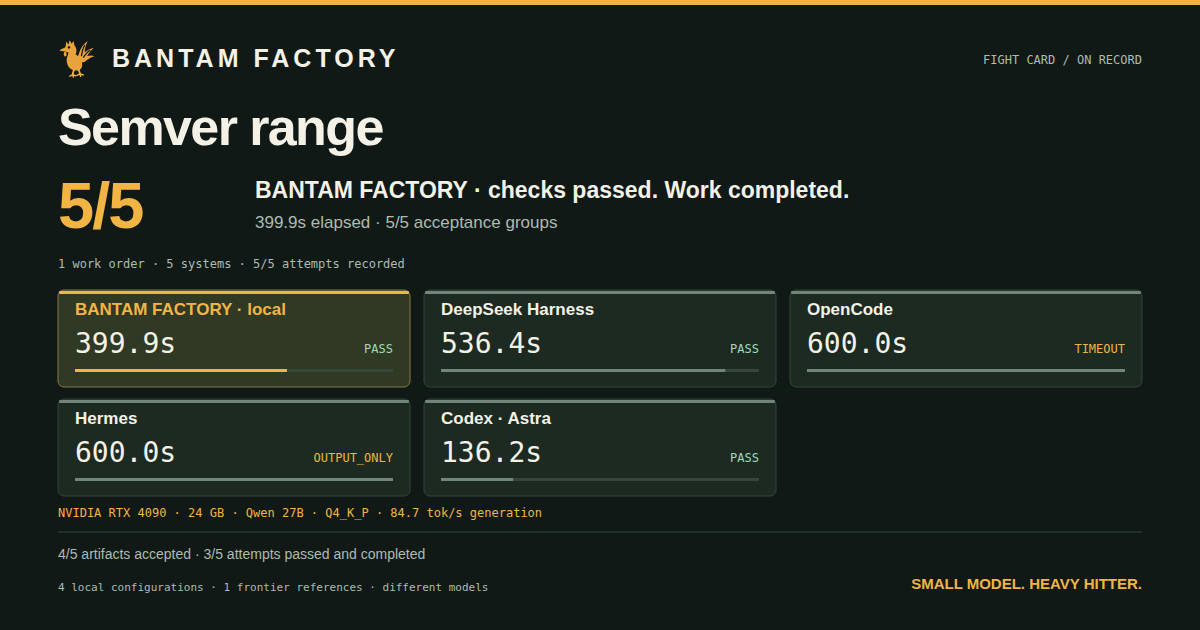Click the OUTPUT_ONLY status on Hermes
This screenshot has width=1200, height=630.
(353, 458)
